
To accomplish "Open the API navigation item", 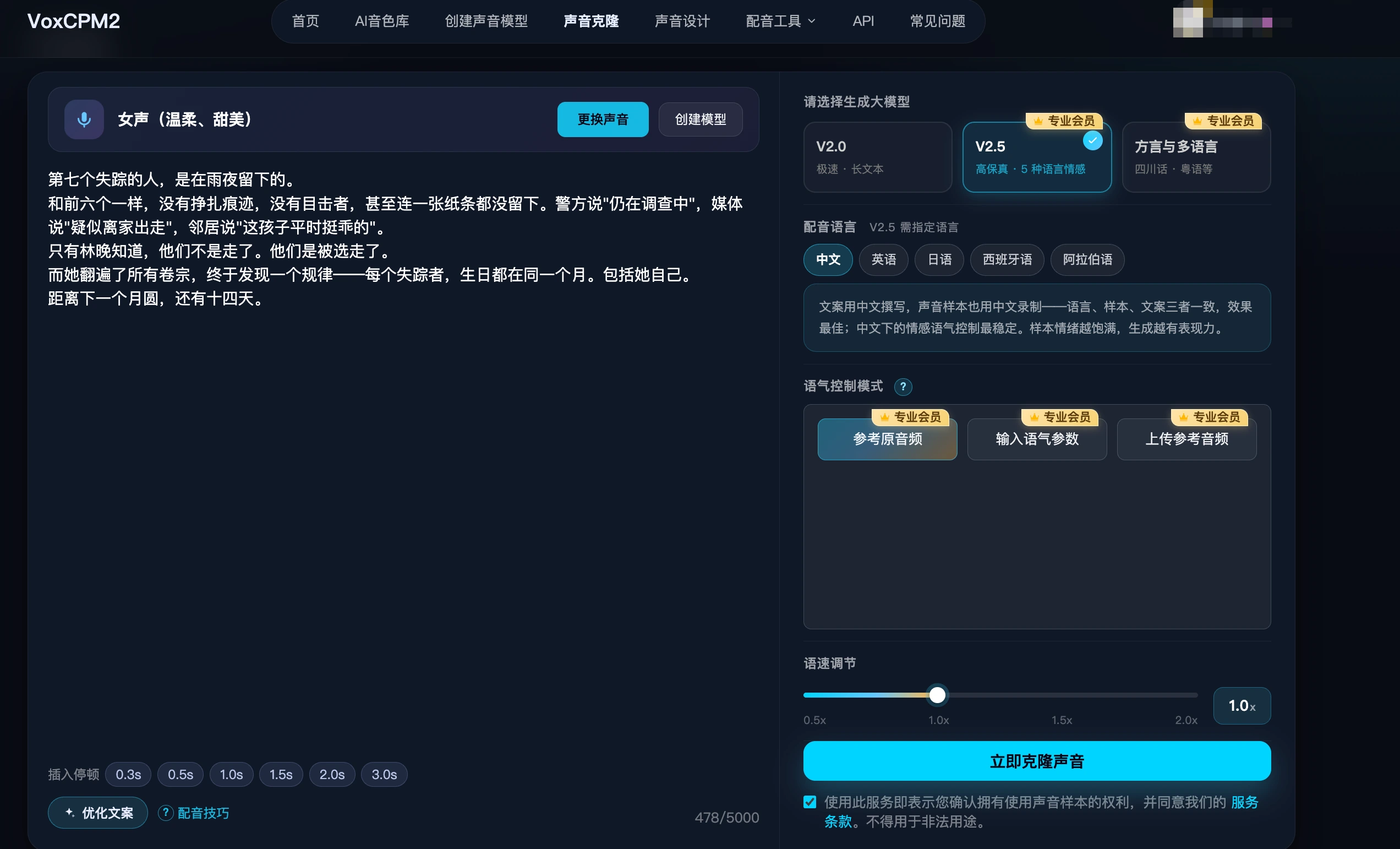I will (x=863, y=21).
